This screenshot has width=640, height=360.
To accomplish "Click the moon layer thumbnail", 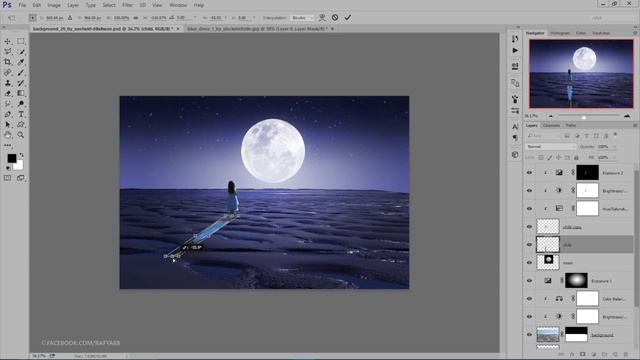I will click(x=548, y=262).
